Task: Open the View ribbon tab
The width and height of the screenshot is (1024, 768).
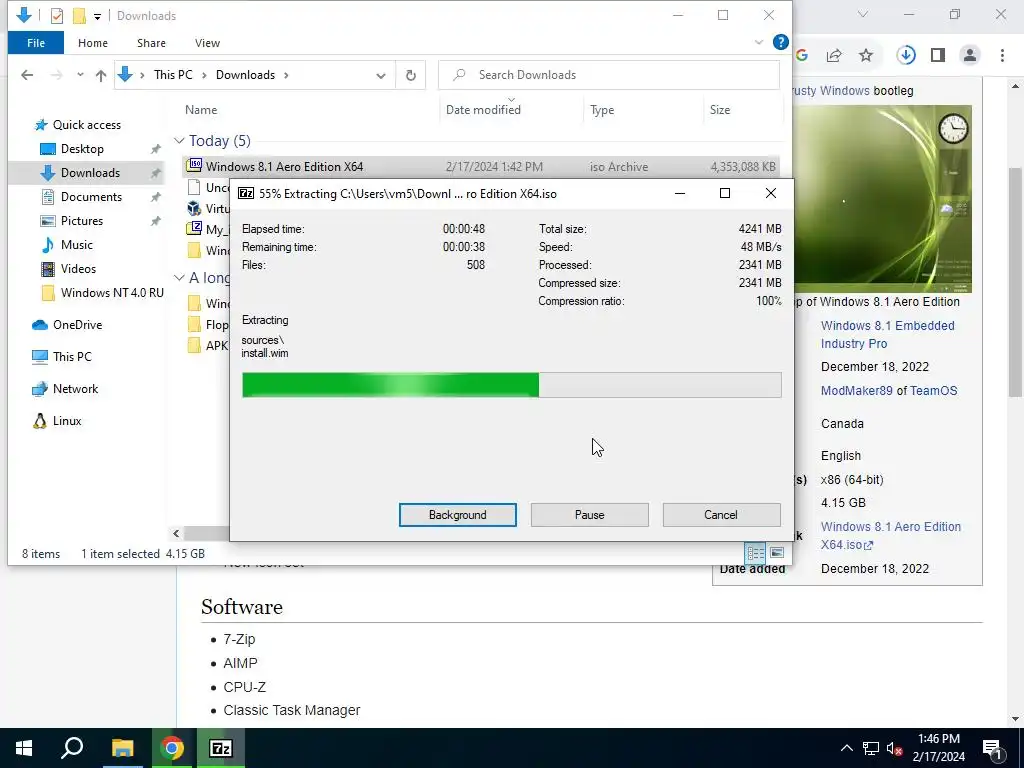Action: tap(207, 43)
